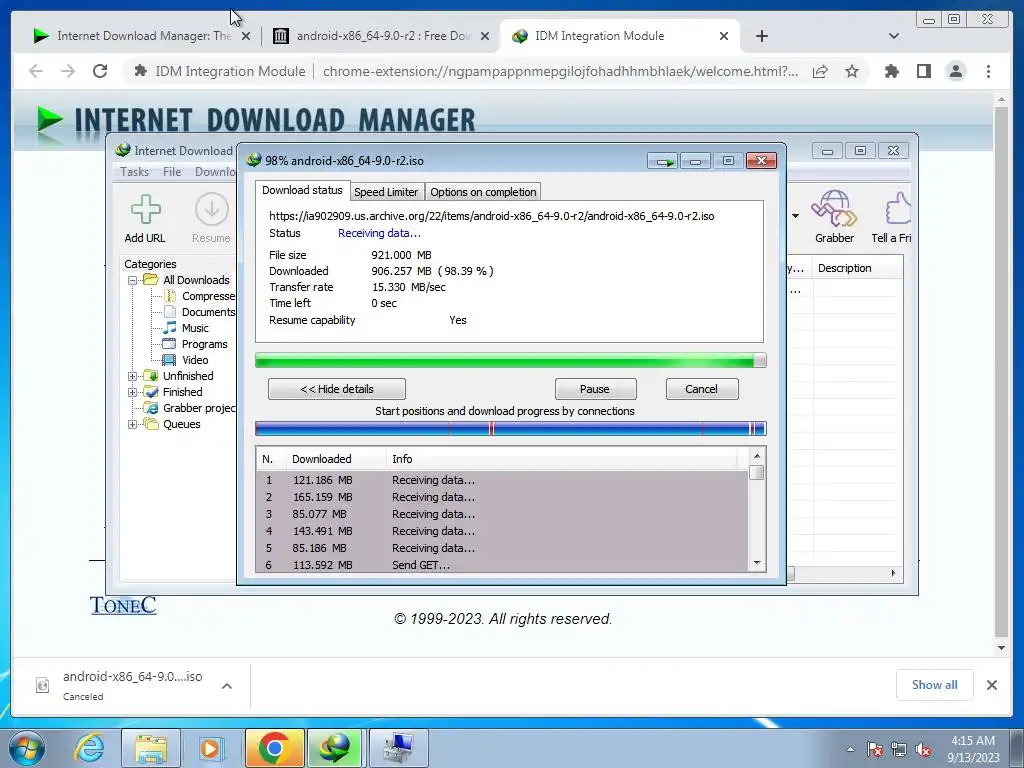The image size is (1024, 768).
Task: Click the network icon in system tray
Action: (899, 750)
